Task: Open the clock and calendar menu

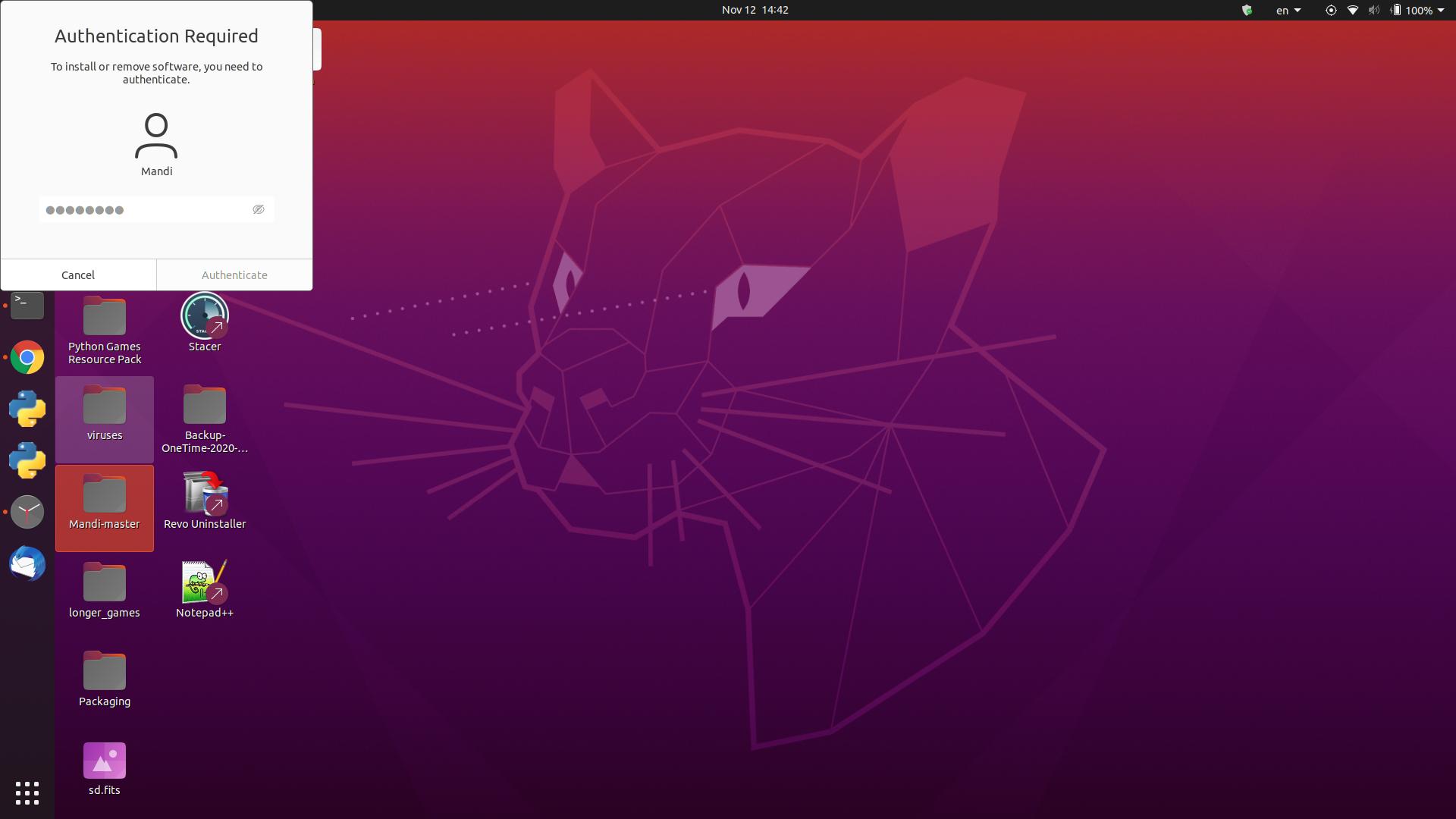Action: point(755,10)
